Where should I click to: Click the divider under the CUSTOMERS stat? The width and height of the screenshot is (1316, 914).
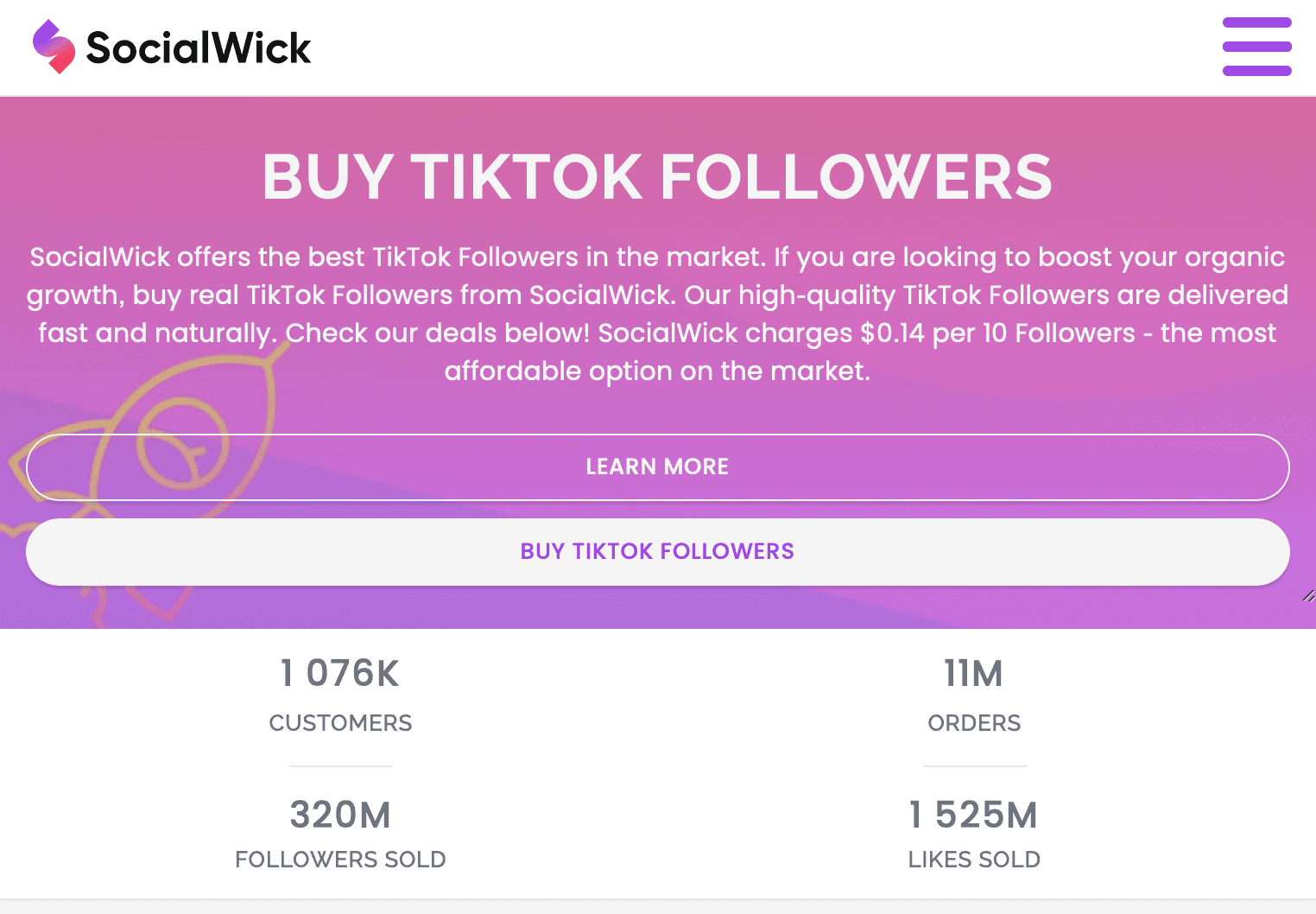[x=340, y=765]
